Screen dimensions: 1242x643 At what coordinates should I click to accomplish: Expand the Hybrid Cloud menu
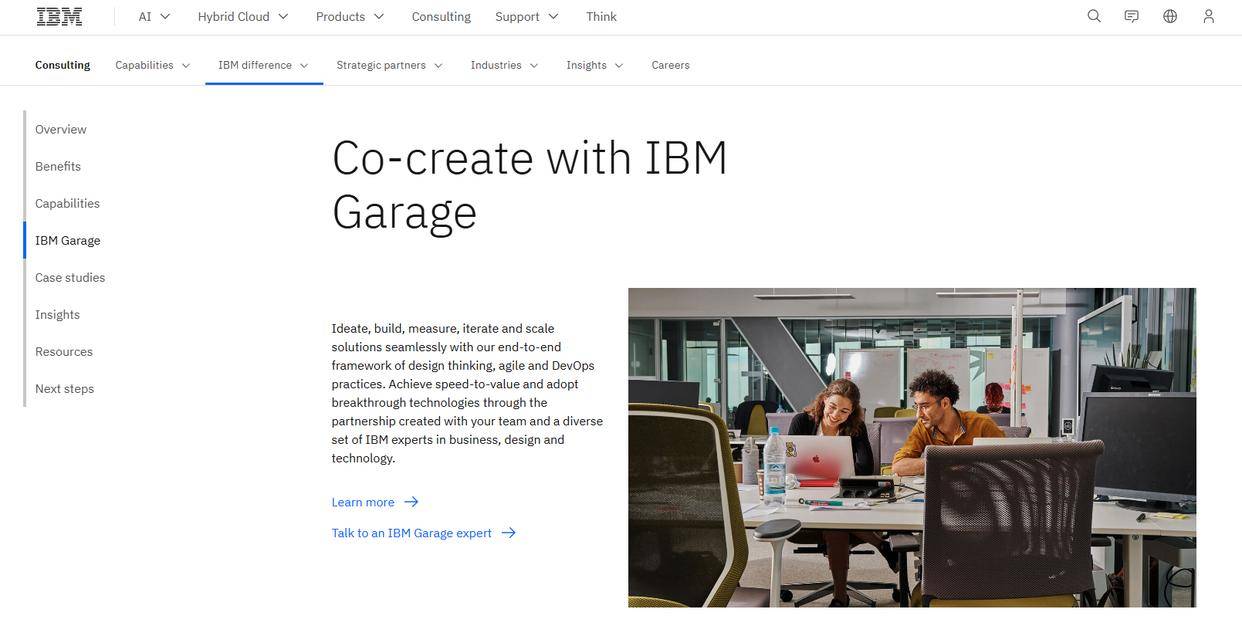243,16
